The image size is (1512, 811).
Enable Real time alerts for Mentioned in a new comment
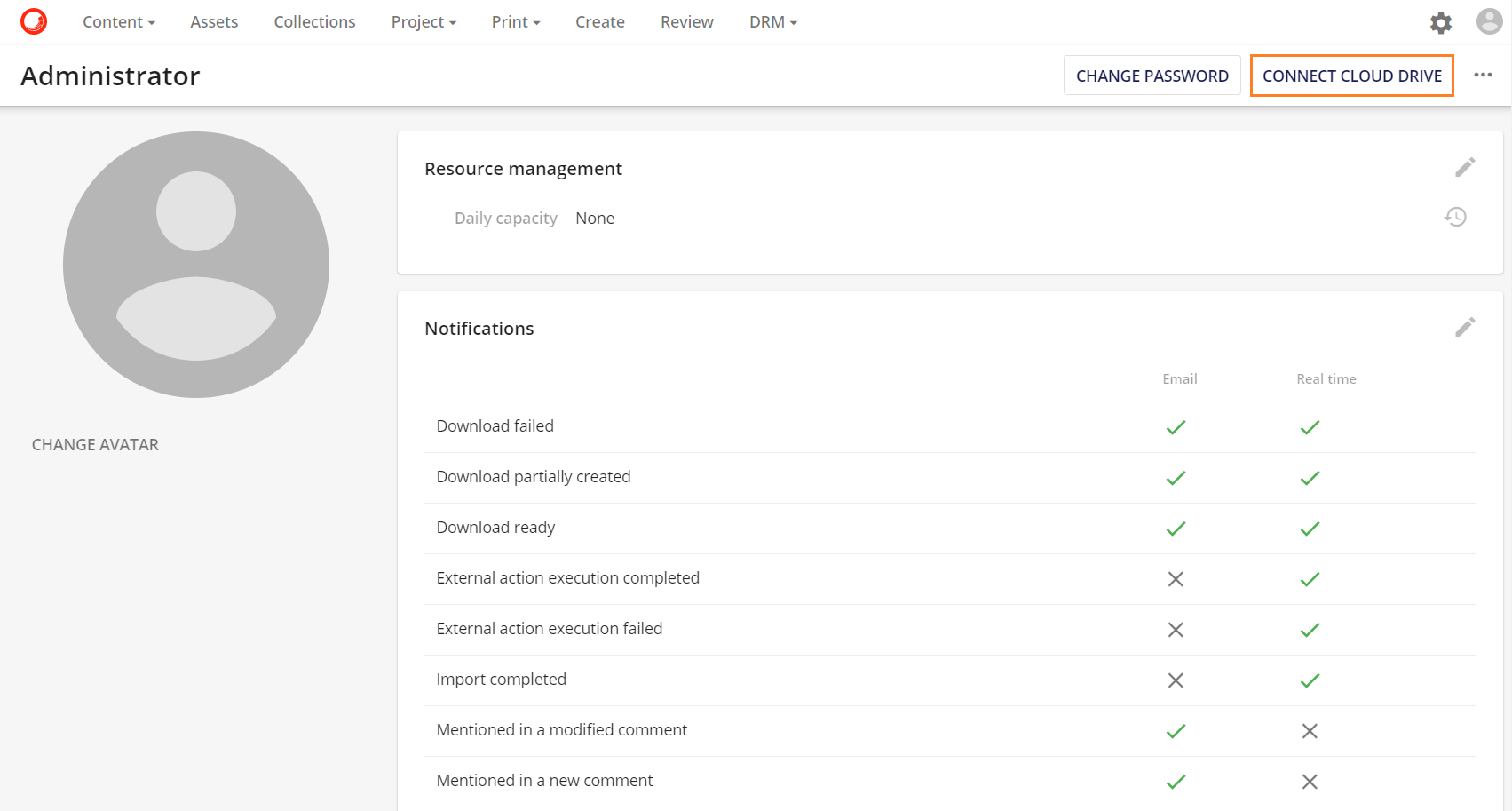[x=1309, y=782]
